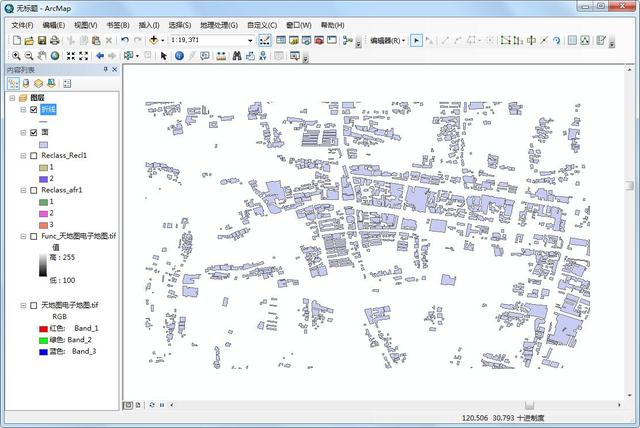
Task: Click the Add Data button
Action: pyautogui.click(x=153, y=40)
